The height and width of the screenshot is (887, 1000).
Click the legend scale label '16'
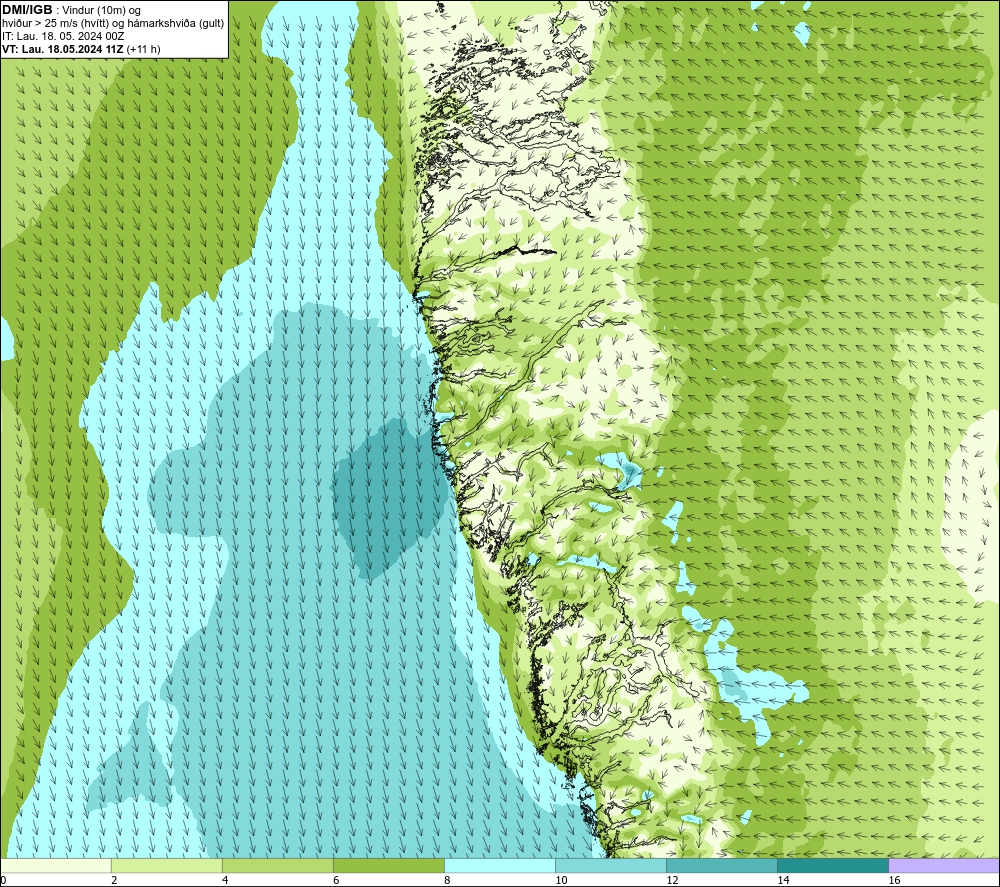[894, 880]
